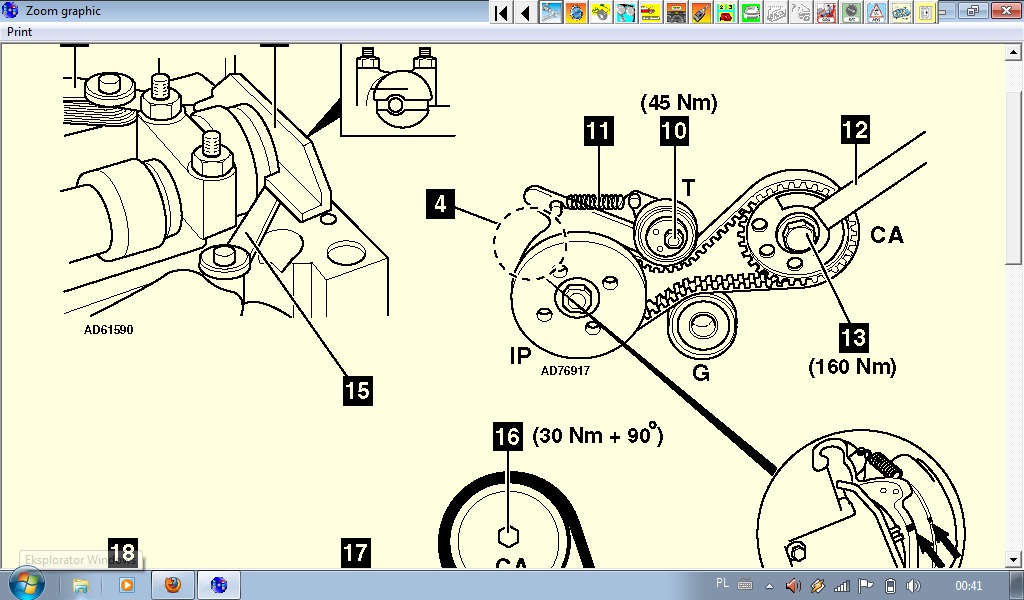The width and height of the screenshot is (1024, 600).
Task: Click callout number 11
Action: click(x=599, y=131)
